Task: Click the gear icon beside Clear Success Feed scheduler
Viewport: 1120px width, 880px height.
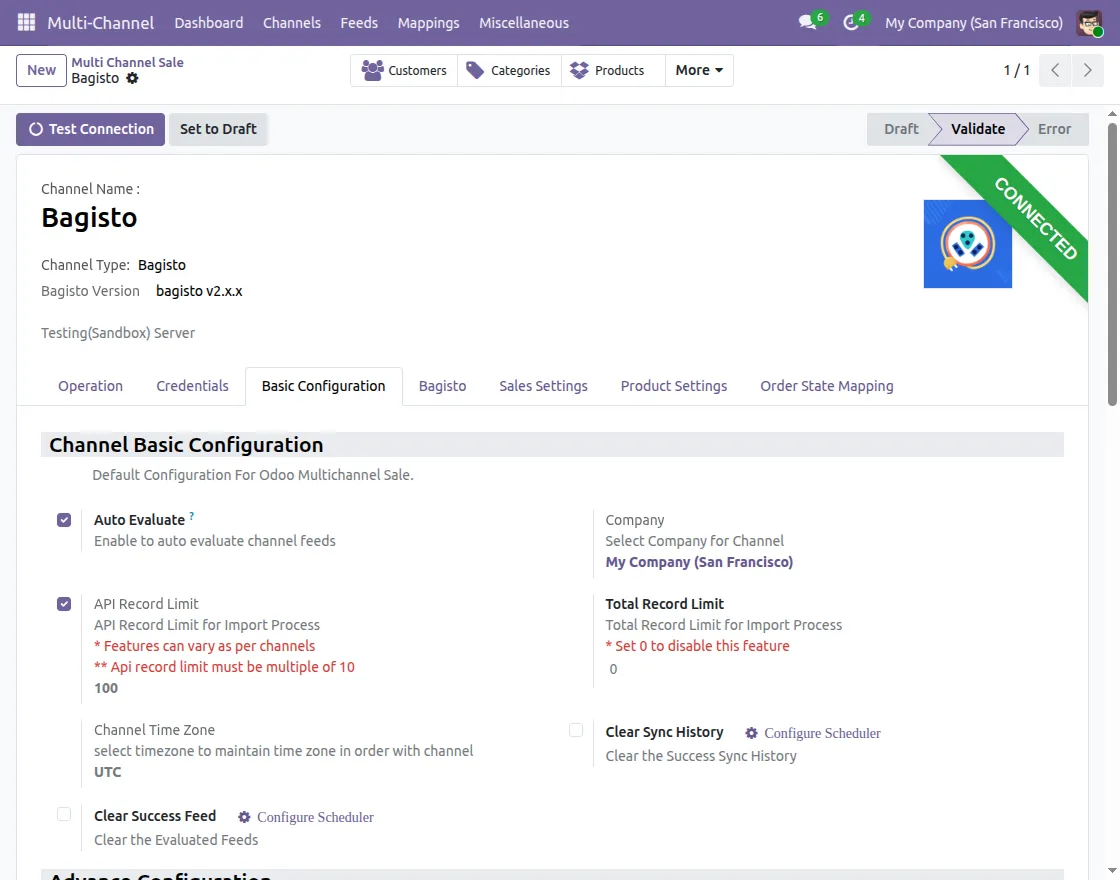Action: pos(244,816)
